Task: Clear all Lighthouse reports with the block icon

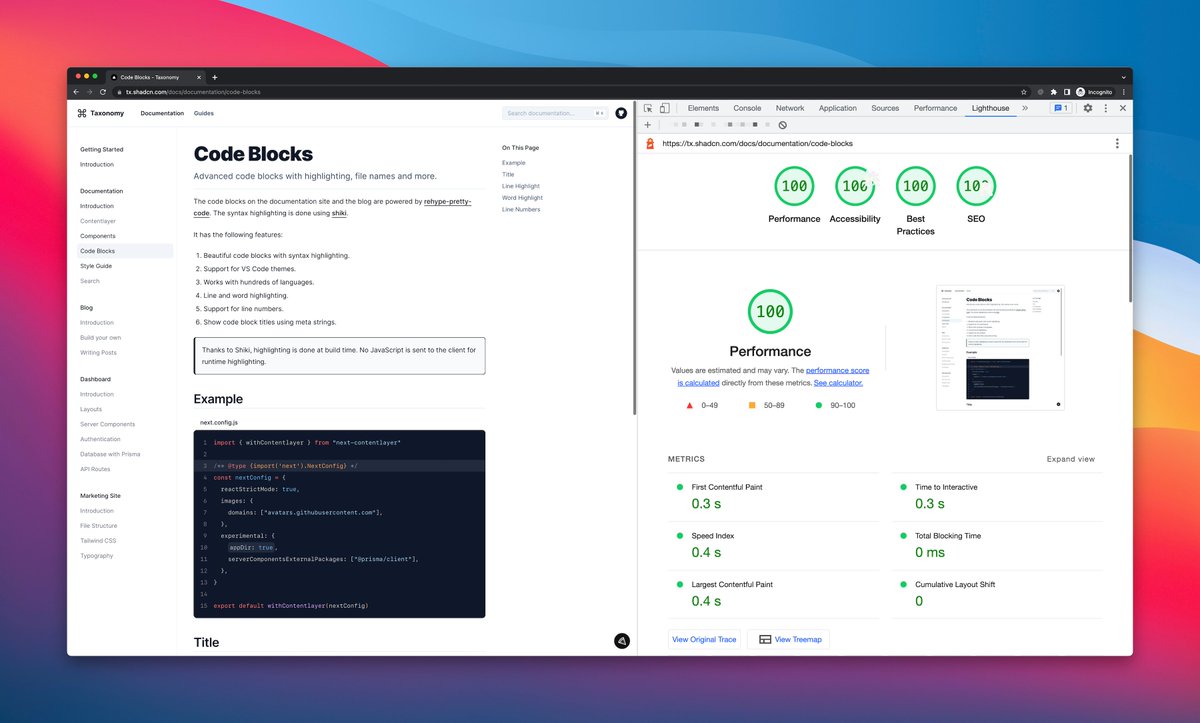Action: [782, 125]
